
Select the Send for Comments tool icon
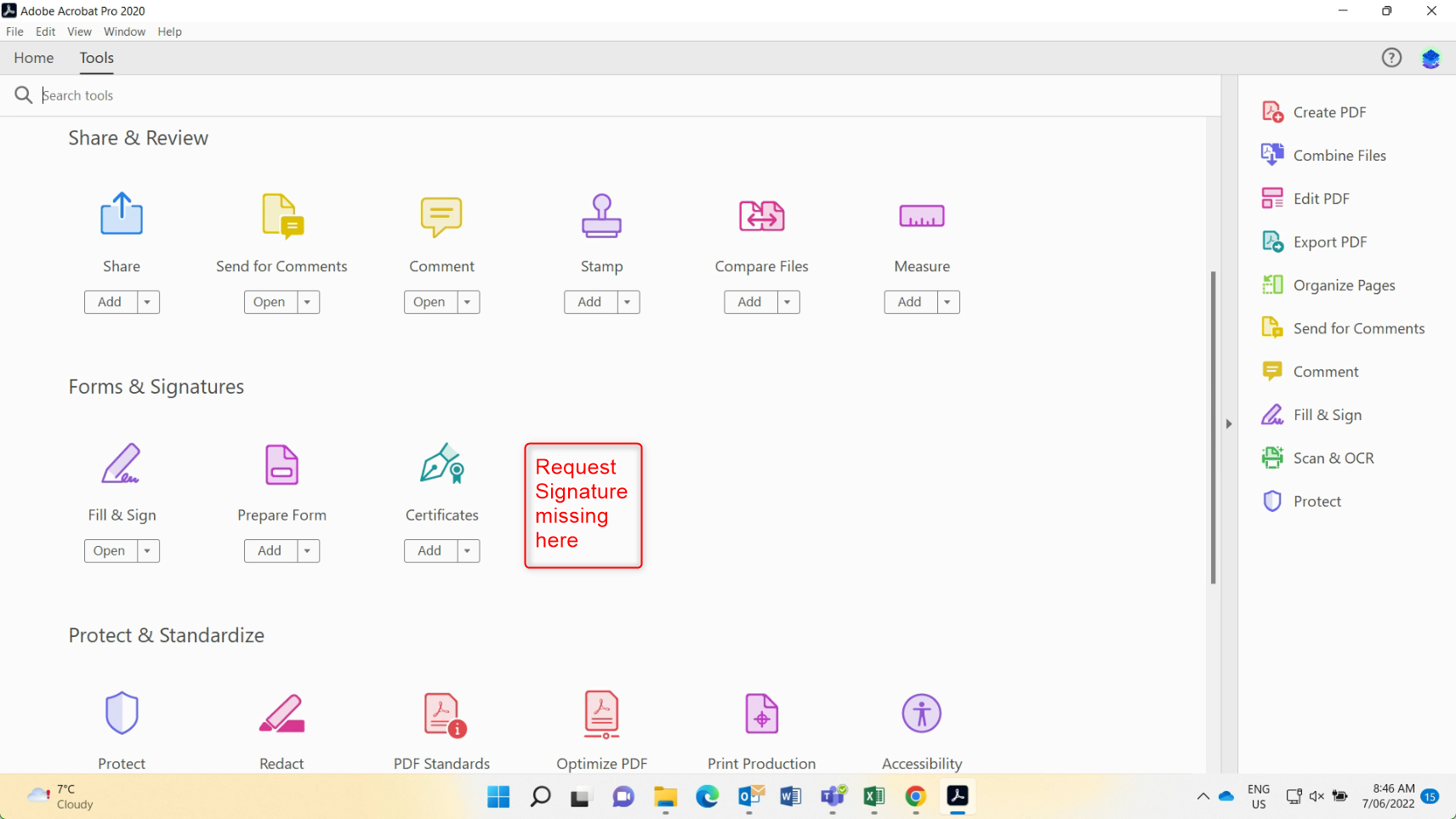click(x=282, y=216)
